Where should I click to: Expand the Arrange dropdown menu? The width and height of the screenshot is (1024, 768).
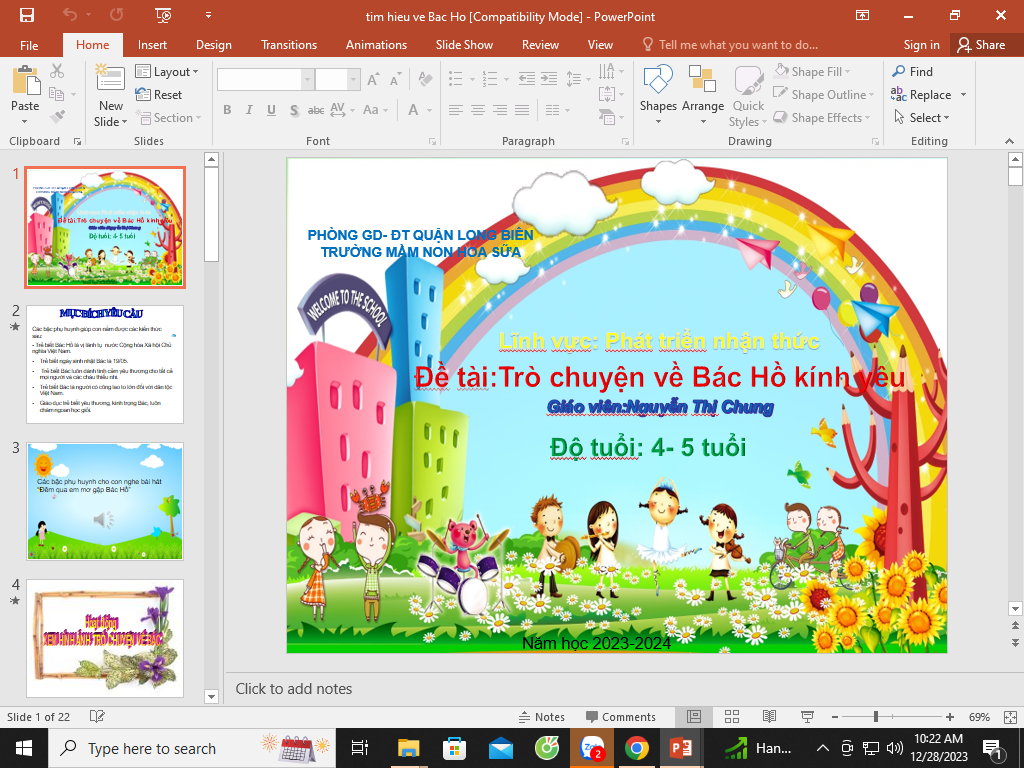pyautogui.click(x=703, y=95)
